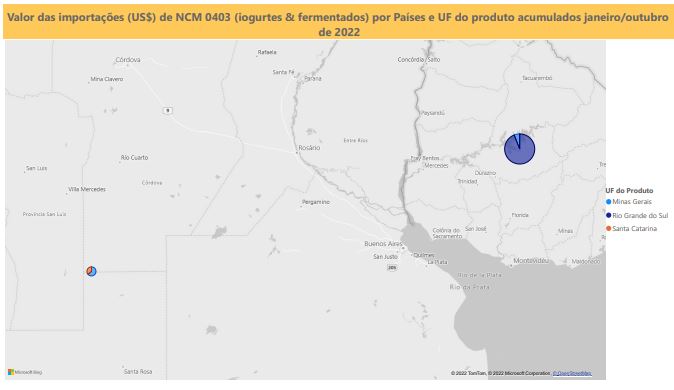Open the OpenStreetMap attribution link
Image resolution: width=674 pixels, height=390 pixels.
point(572,373)
